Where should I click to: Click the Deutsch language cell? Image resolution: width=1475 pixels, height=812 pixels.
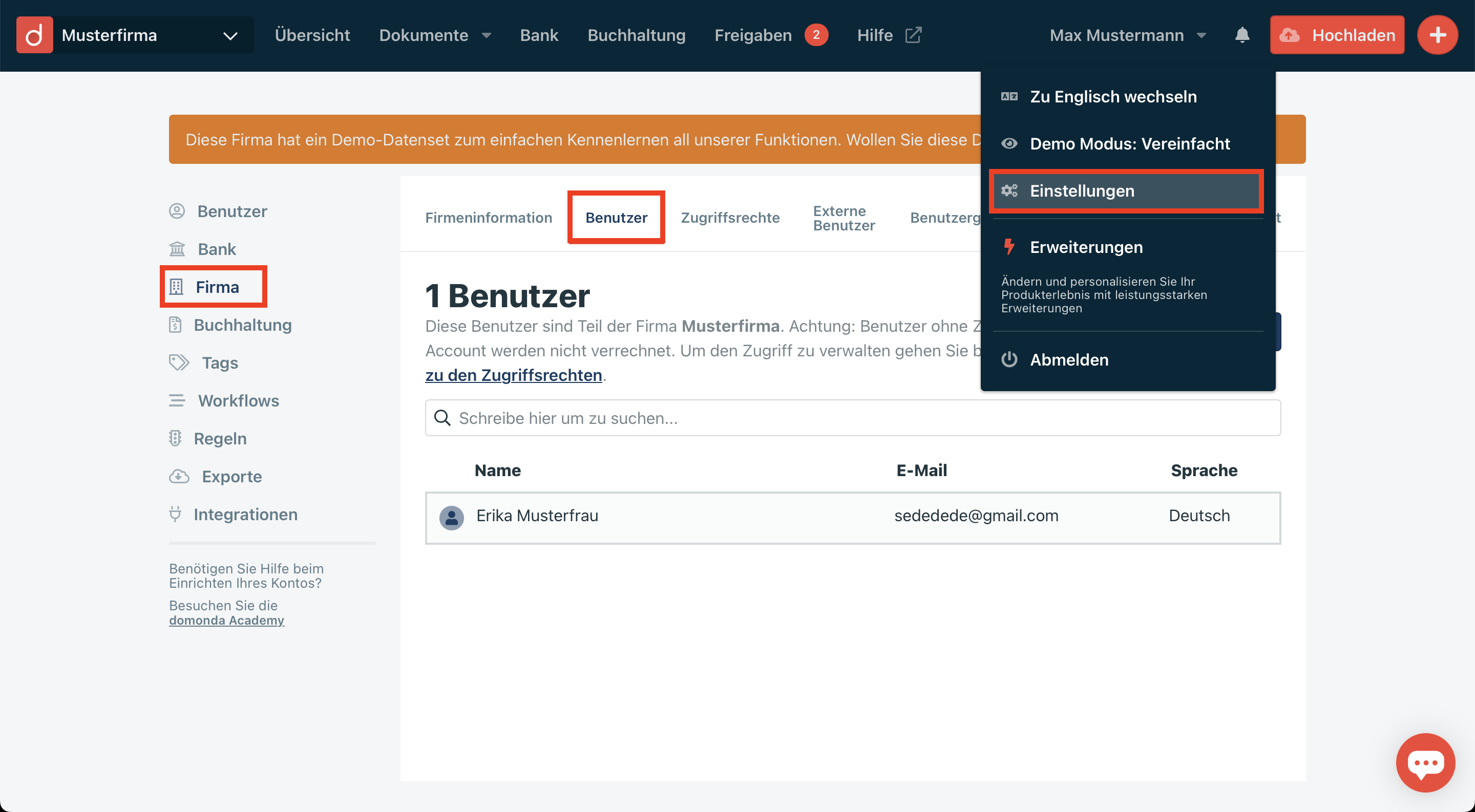(x=1199, y=515)
